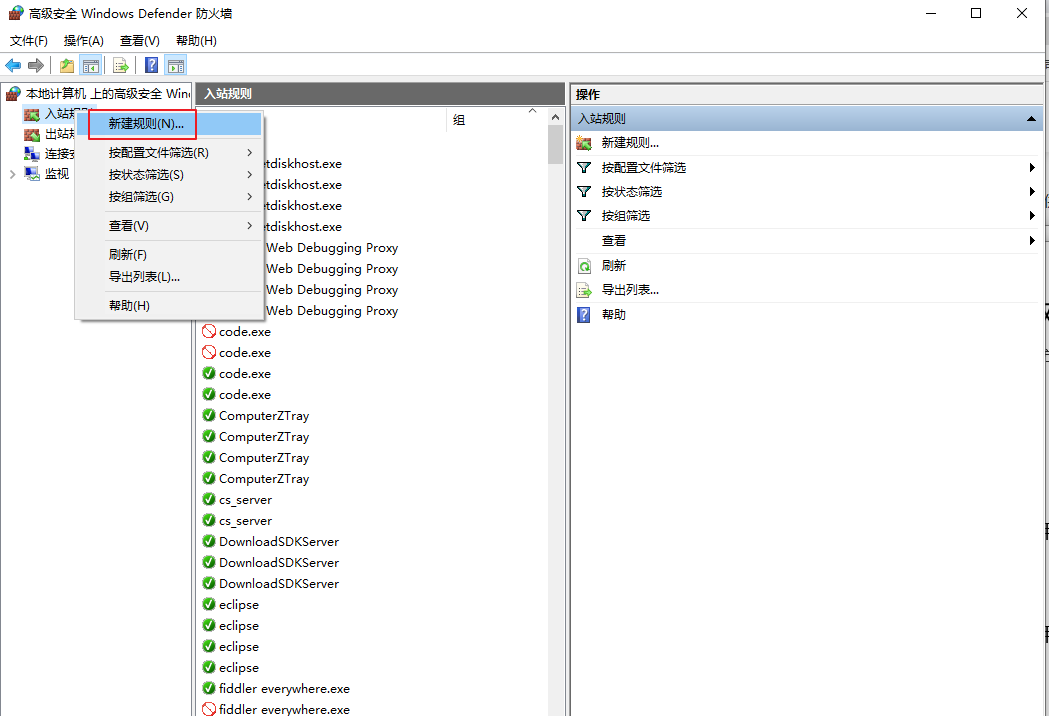Click the rules list scrollbar up arrow
Screen dimensions: 1049x716
click(555, 118)
